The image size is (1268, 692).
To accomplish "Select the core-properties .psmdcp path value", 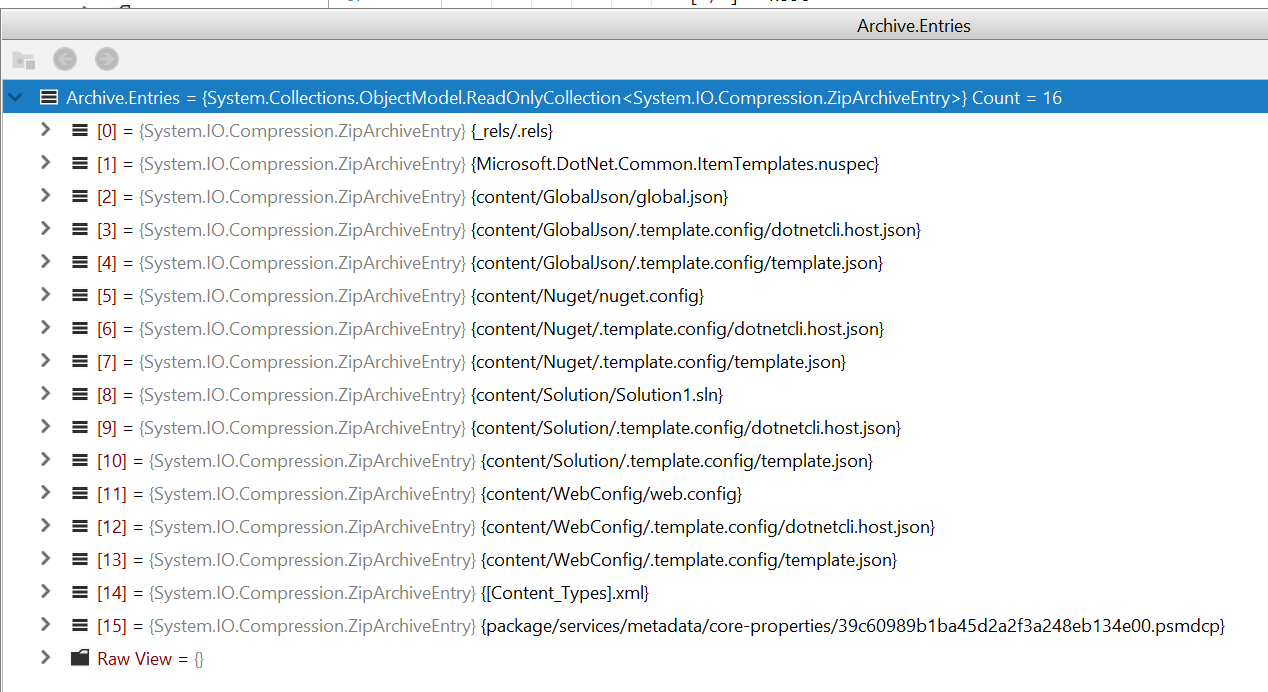I will (853, 626).
